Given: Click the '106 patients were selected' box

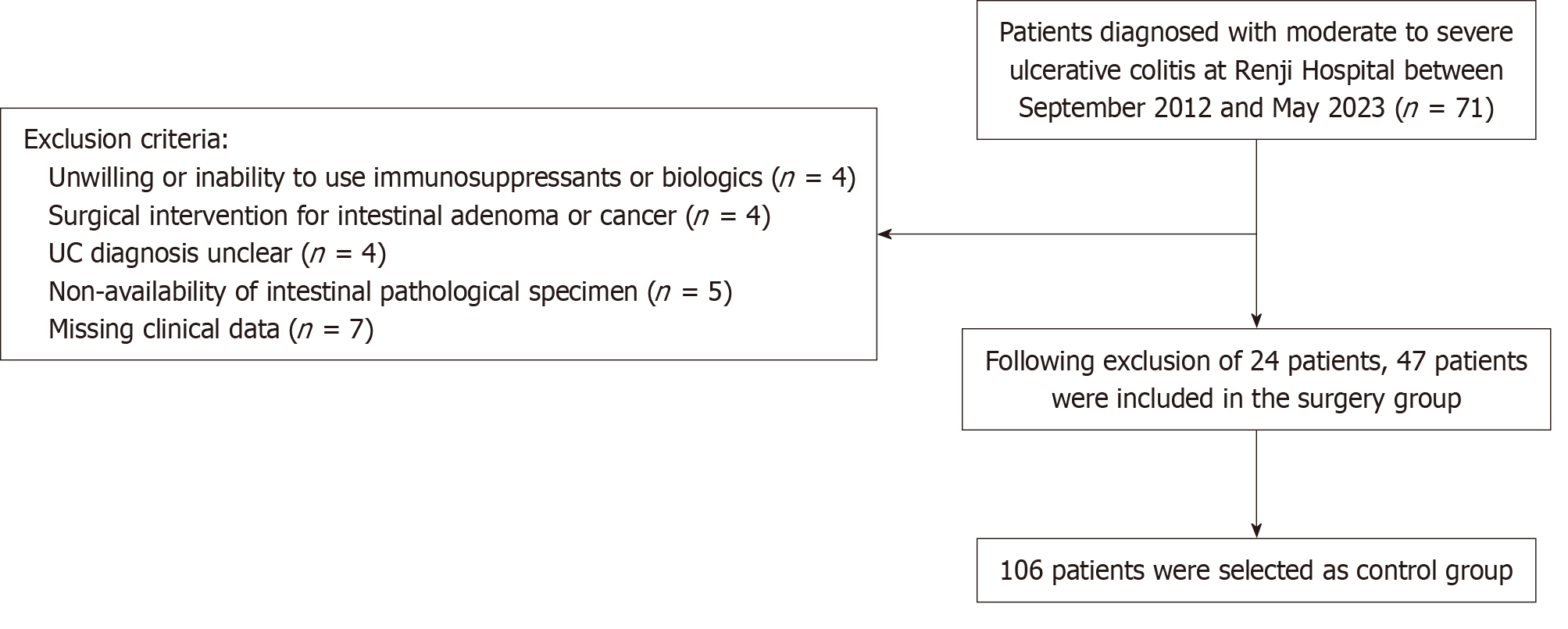Looking at the screenshot, I should [x=1255, y=570].
